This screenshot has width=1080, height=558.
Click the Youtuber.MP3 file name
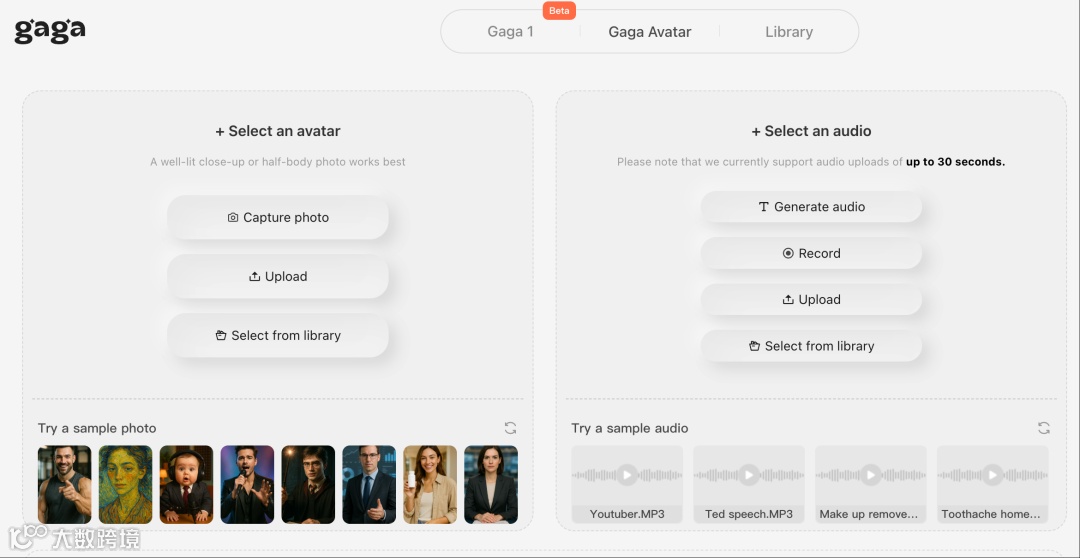click(x=627, y=514)
